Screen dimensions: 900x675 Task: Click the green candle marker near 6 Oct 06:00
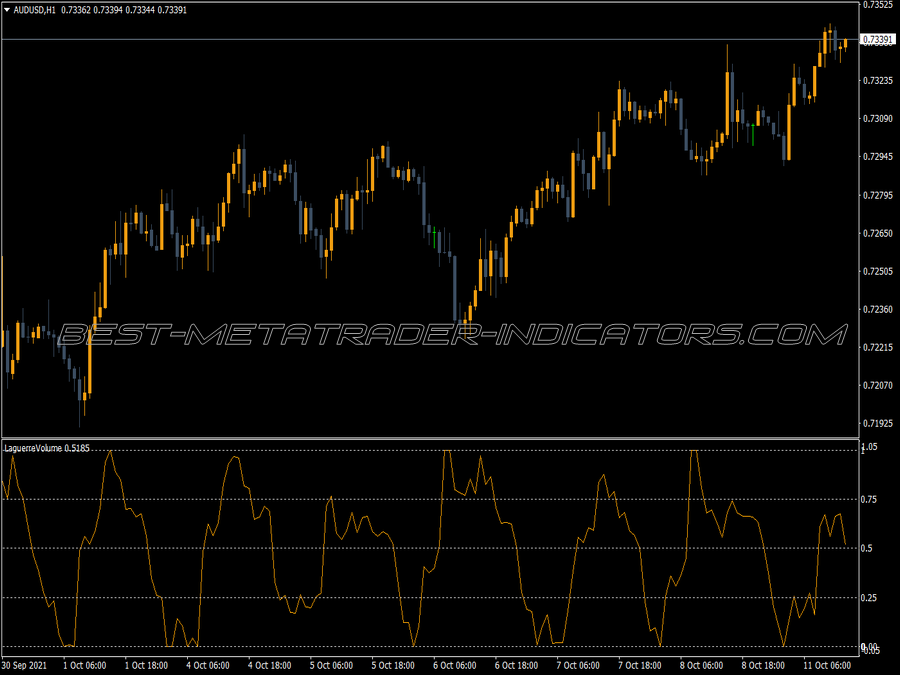[x=435, y=238]
